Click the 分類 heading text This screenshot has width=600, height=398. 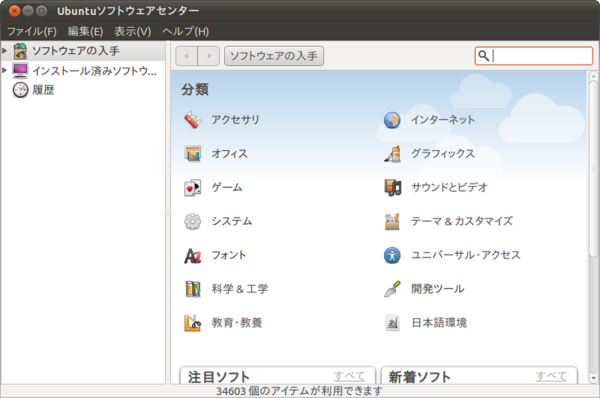click(195, 90)
